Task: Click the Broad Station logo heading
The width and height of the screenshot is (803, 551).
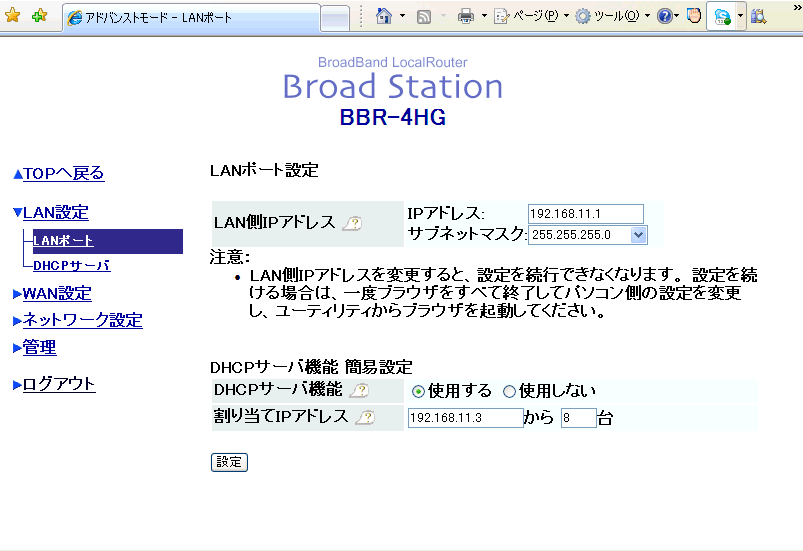Action: (393, 86)
